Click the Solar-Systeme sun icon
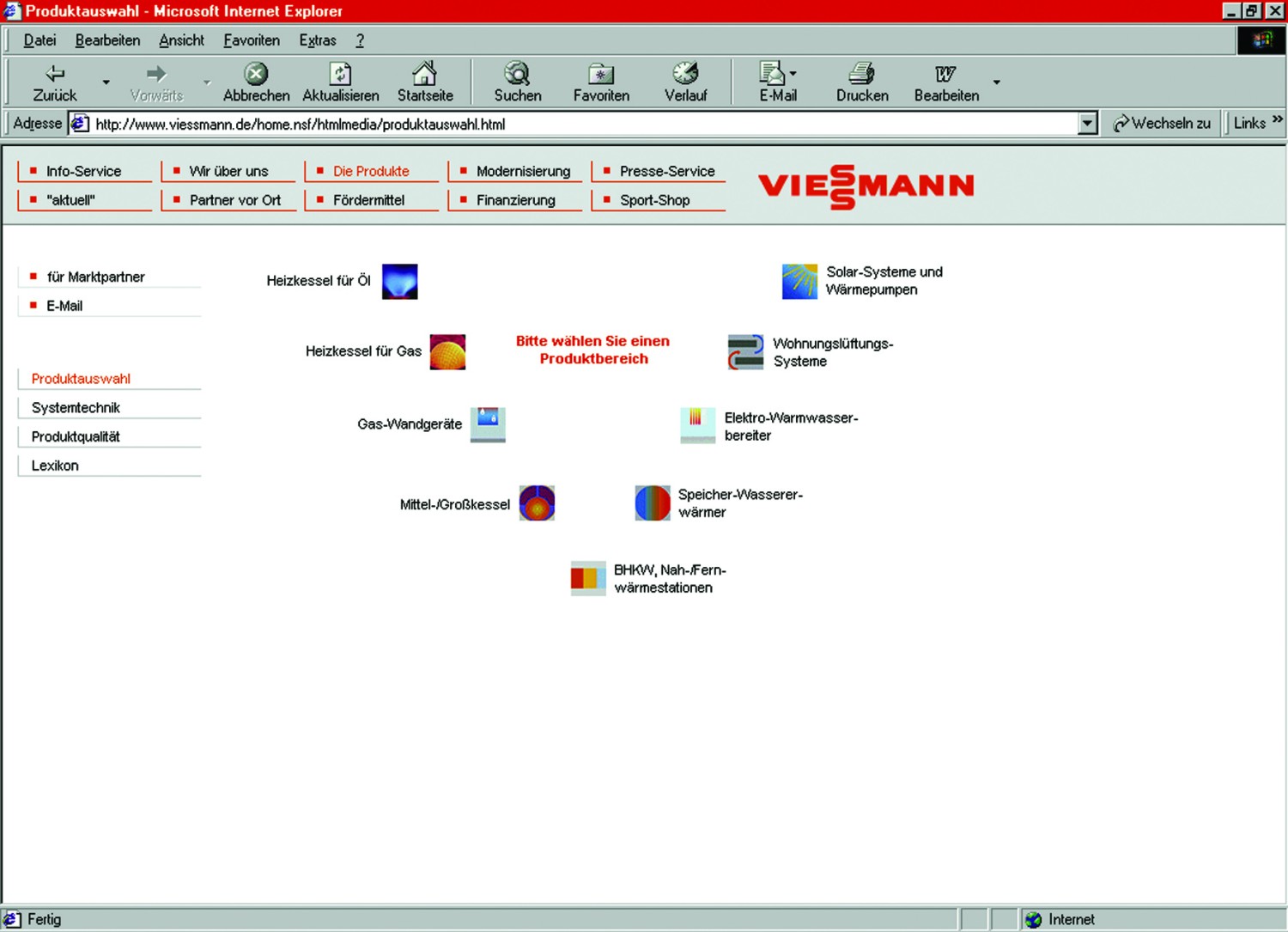1288x932 pixels. point(799,282)
